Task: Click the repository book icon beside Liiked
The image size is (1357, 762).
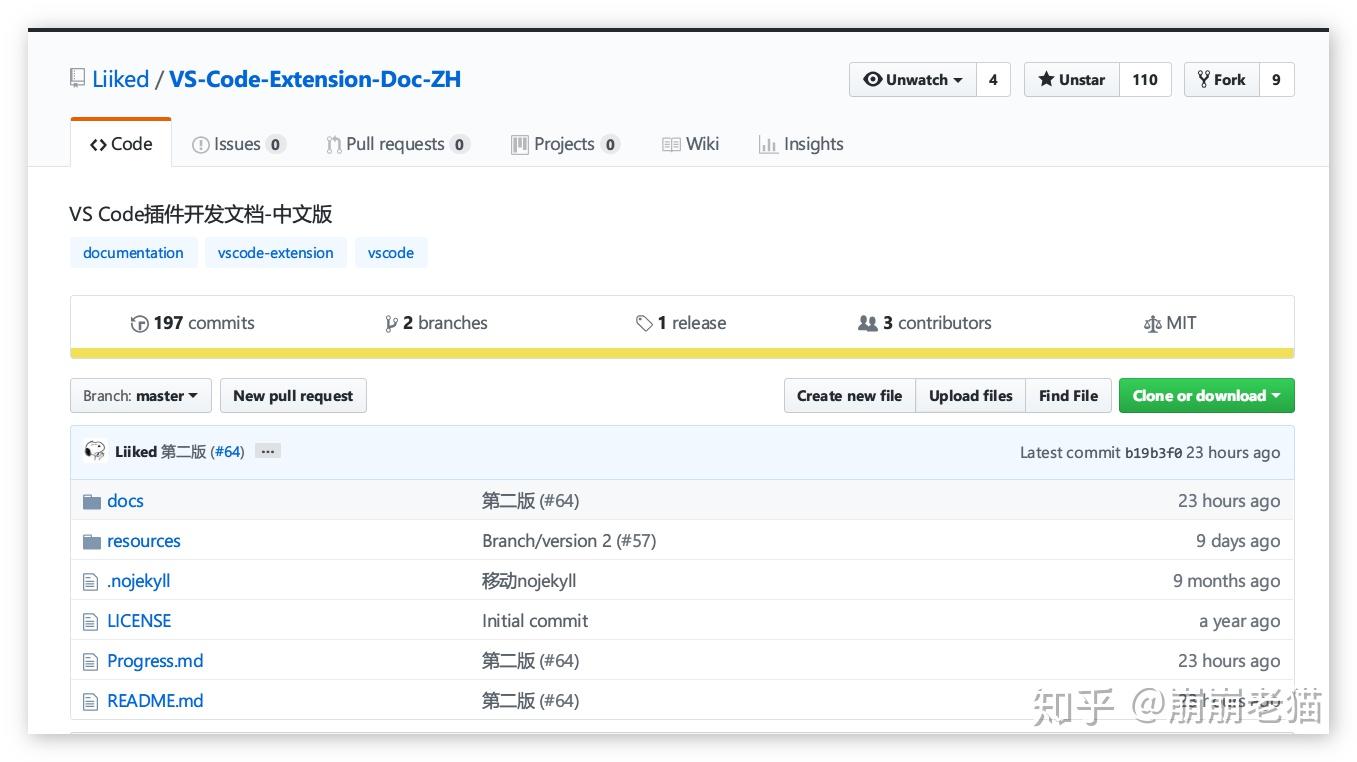Action: pyautogui.click(x=78, y=78)
